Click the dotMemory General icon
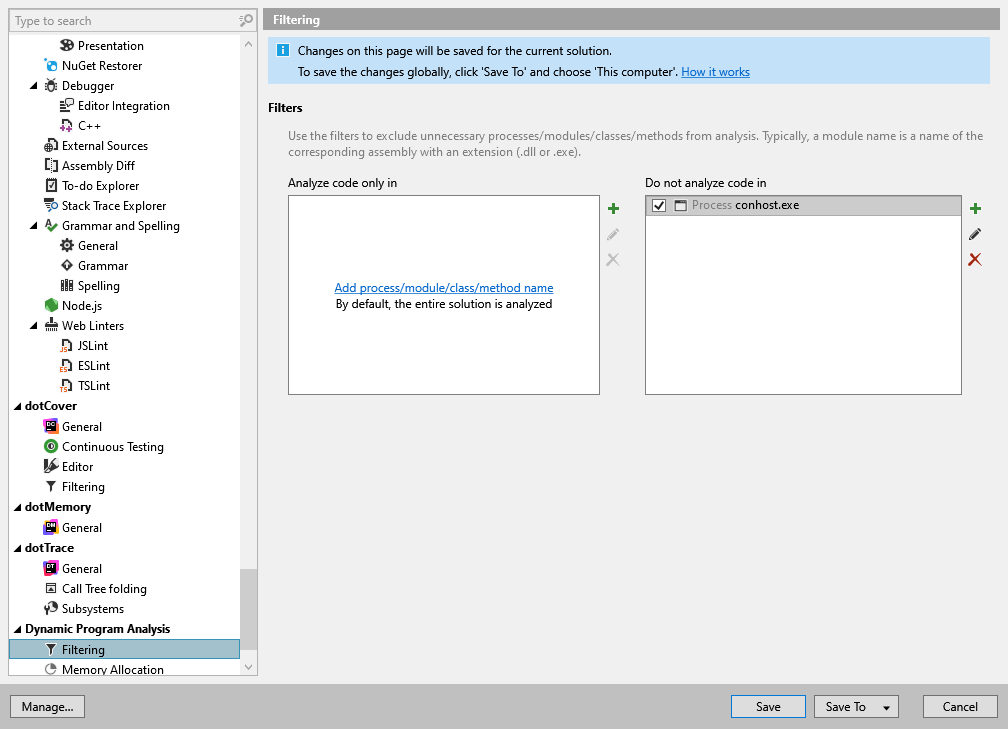 tap(51, 527)
